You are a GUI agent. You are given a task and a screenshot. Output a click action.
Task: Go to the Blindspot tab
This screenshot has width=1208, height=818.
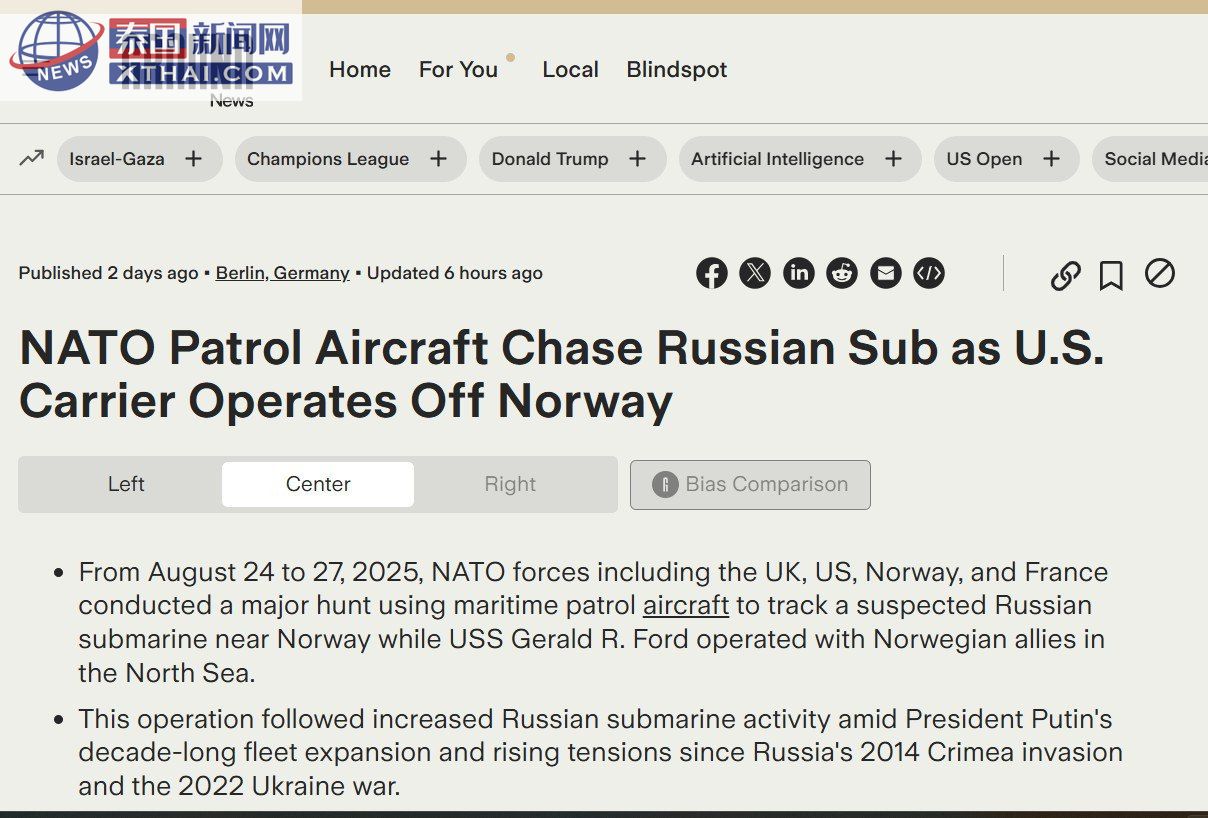point(677,69)
